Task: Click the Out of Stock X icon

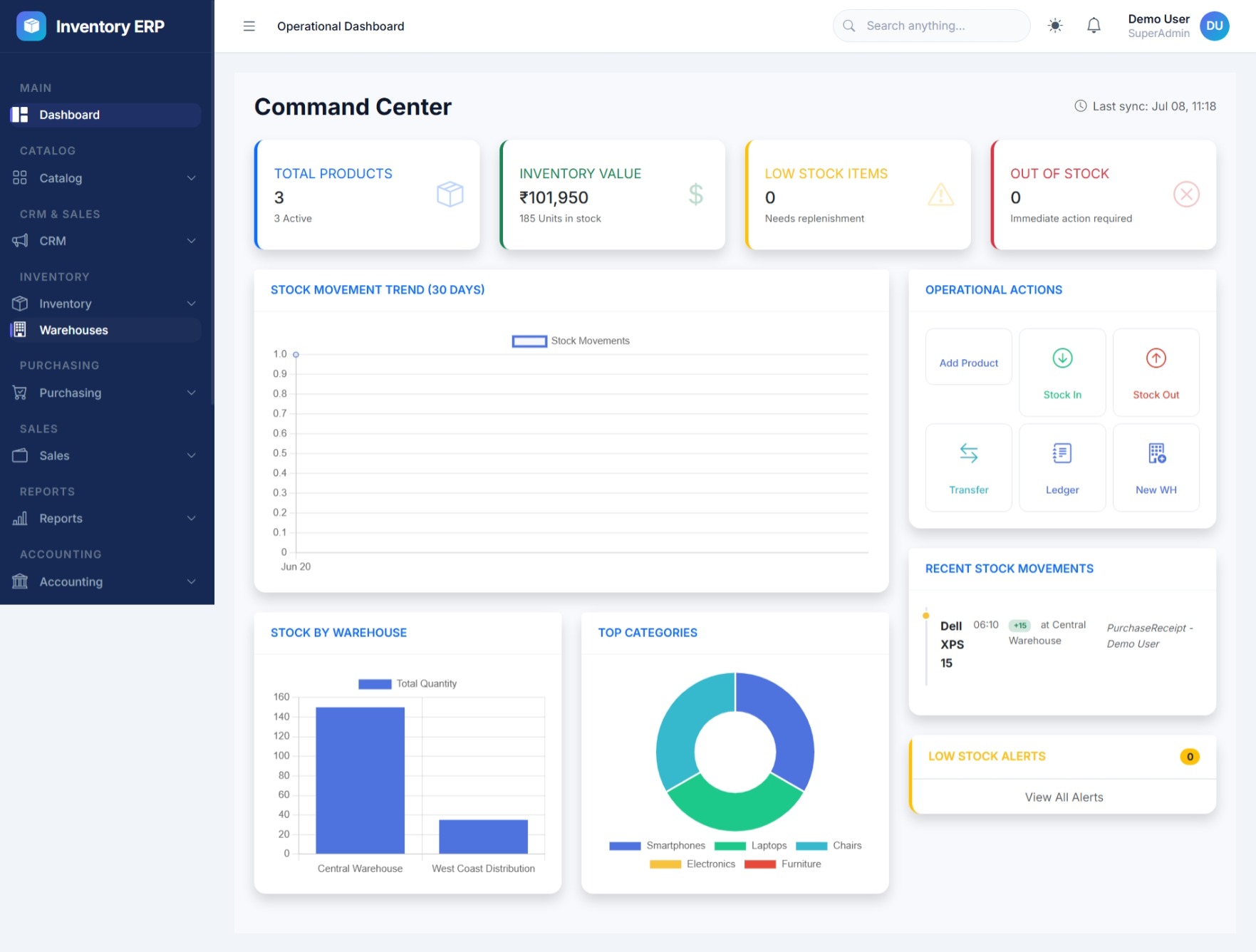Action: click(1186, 194)
